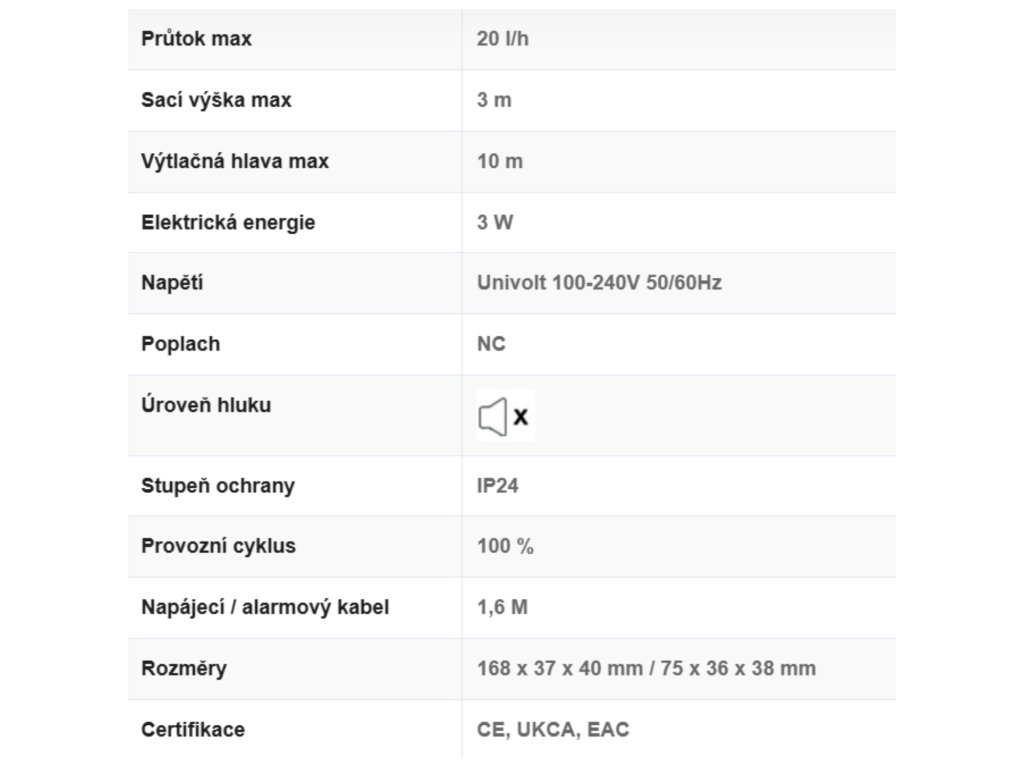Click the muted speaker noise level icon

505,416
